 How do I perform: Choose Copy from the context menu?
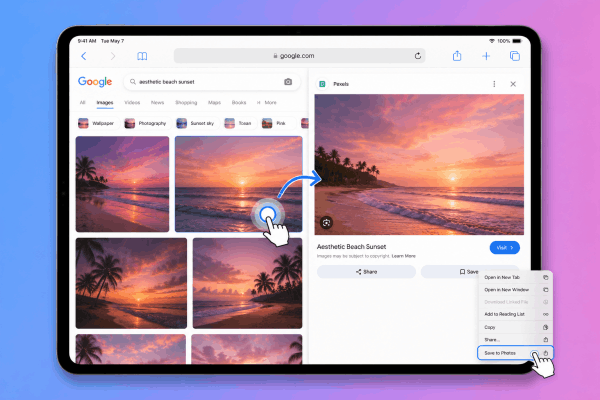516,327
